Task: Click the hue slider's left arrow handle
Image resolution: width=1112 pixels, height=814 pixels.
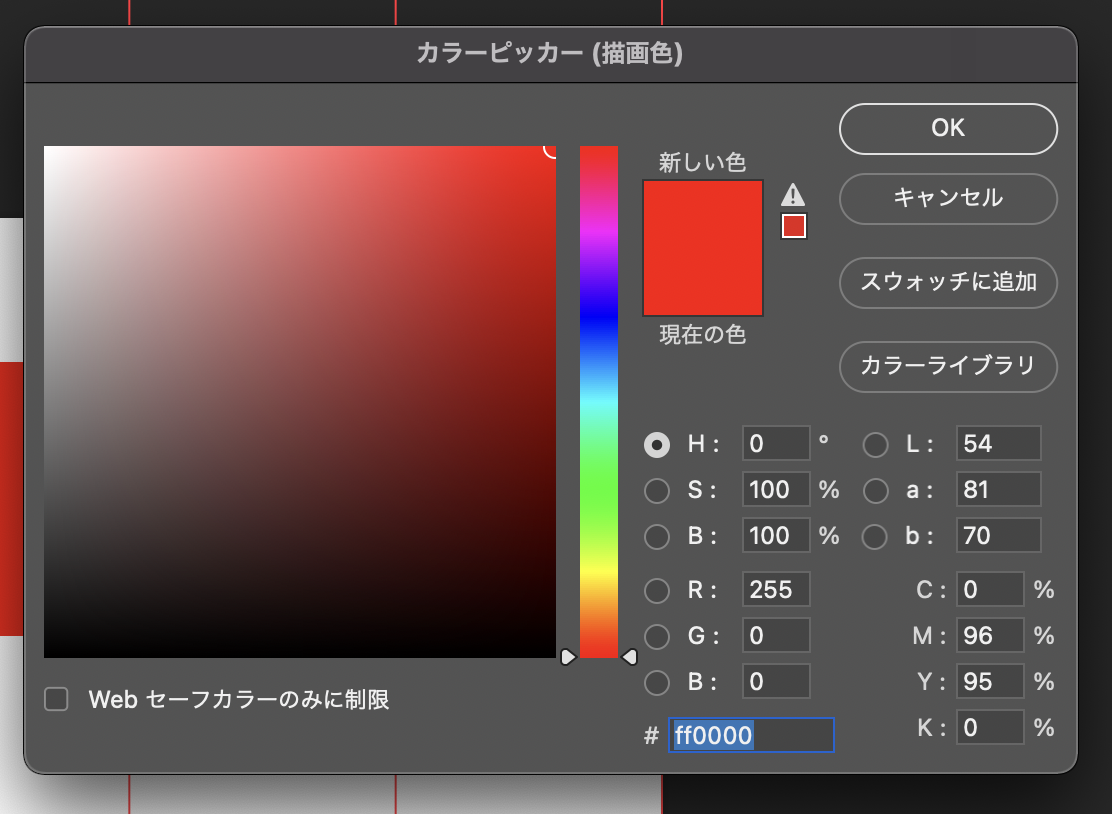Action: (x=566, y=657)
